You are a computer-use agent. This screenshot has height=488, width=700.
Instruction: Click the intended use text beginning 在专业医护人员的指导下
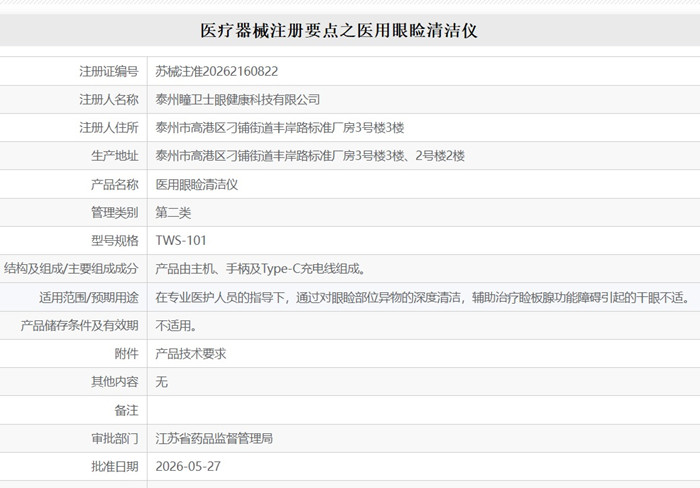pyautogui.click(x=423, y=297)
